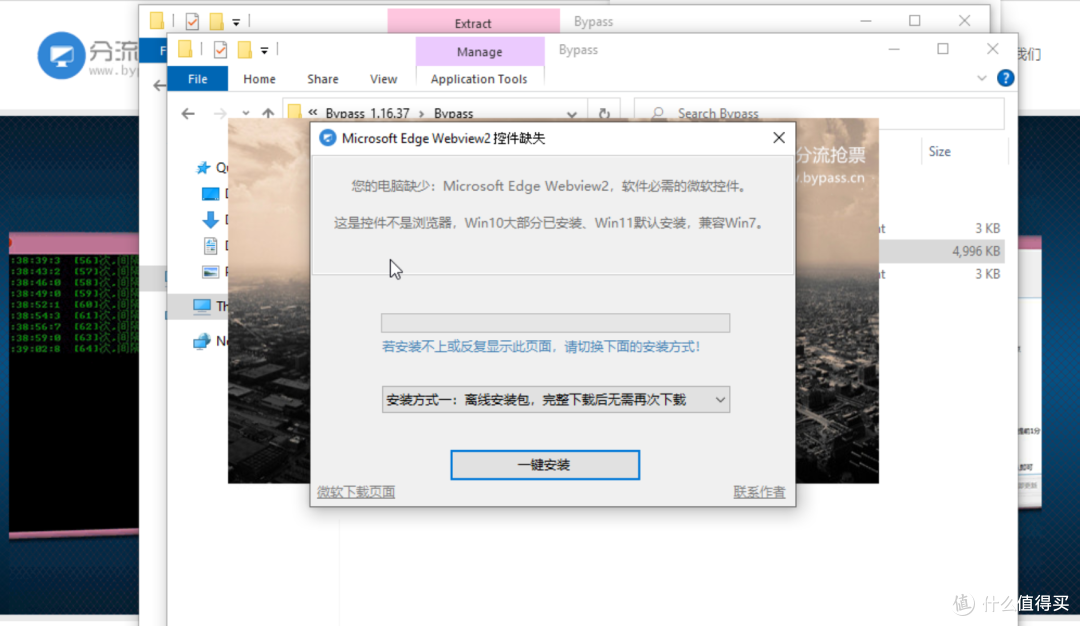The width and height of the screenshot is (1080, 626).
Task: Open the Downloads arrow item in navigation pane
Action: pos(210,220)
